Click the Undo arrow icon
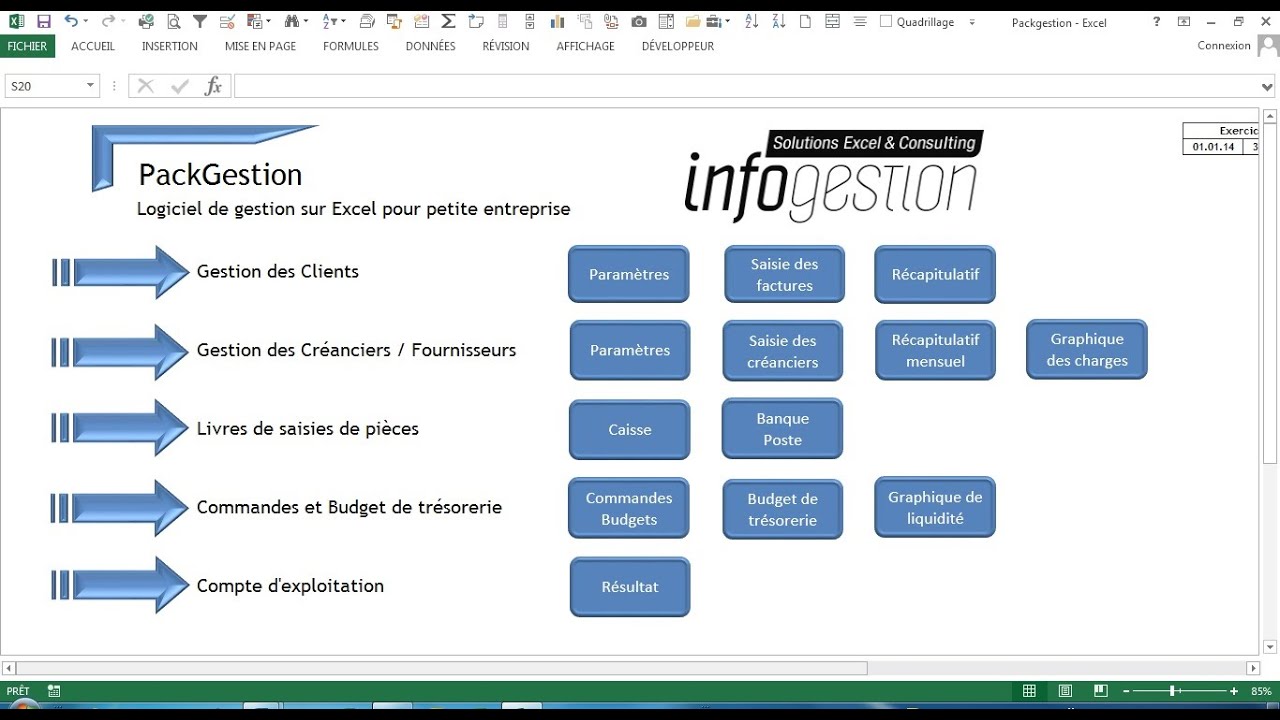1280x720 pixels. tap(71, 21)
